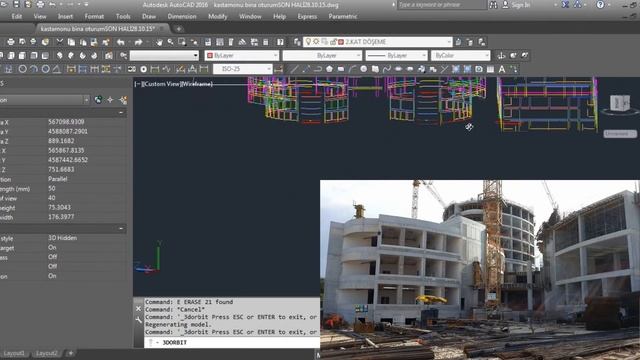The image size is (640, 360).
Task: Click the command line input field
Action: pos(232,342)
